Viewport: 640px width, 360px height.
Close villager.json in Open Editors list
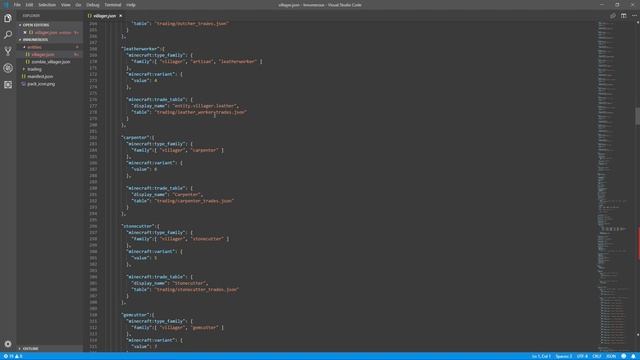pyautogui.click(x=25, y=32)
